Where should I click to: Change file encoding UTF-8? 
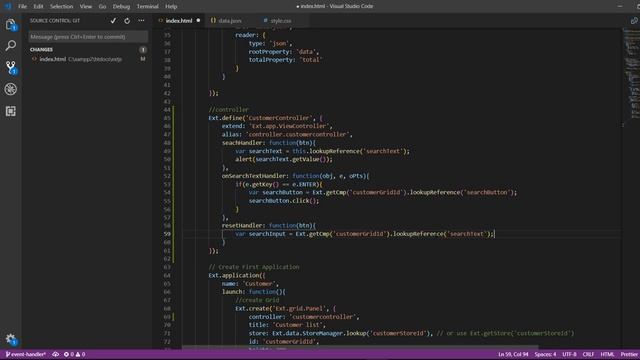click(569, 354)
